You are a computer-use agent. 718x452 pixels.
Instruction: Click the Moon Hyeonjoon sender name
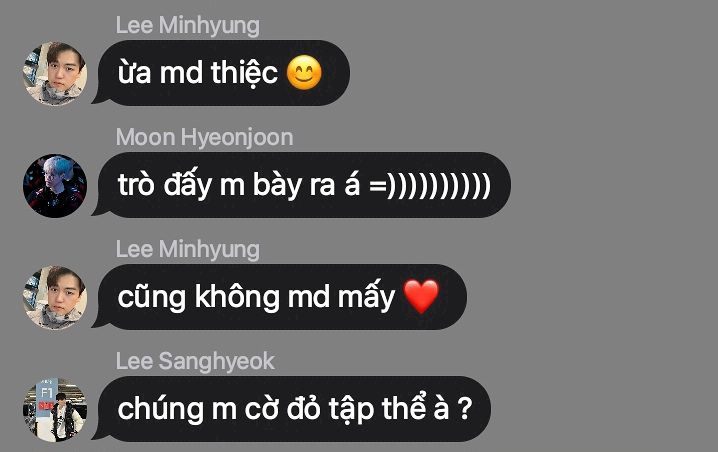204,137
